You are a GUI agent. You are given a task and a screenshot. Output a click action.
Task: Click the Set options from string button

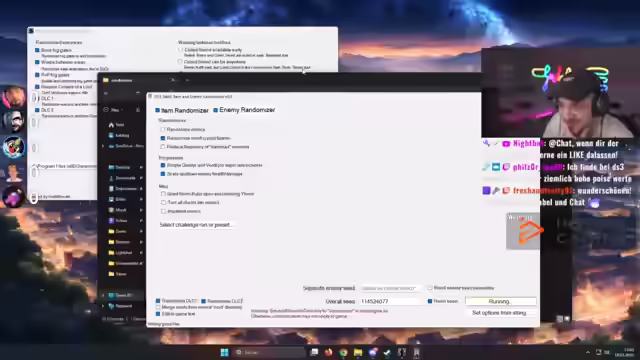point(499,313)
